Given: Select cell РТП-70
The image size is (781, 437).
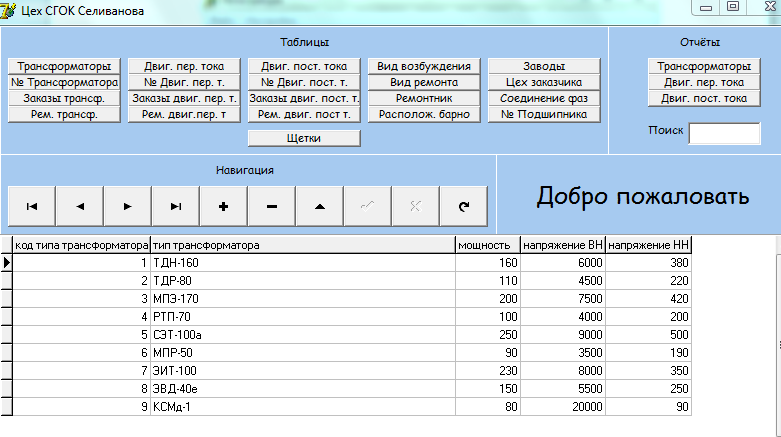Looking at the screenshot, I should tap(303, 316).
